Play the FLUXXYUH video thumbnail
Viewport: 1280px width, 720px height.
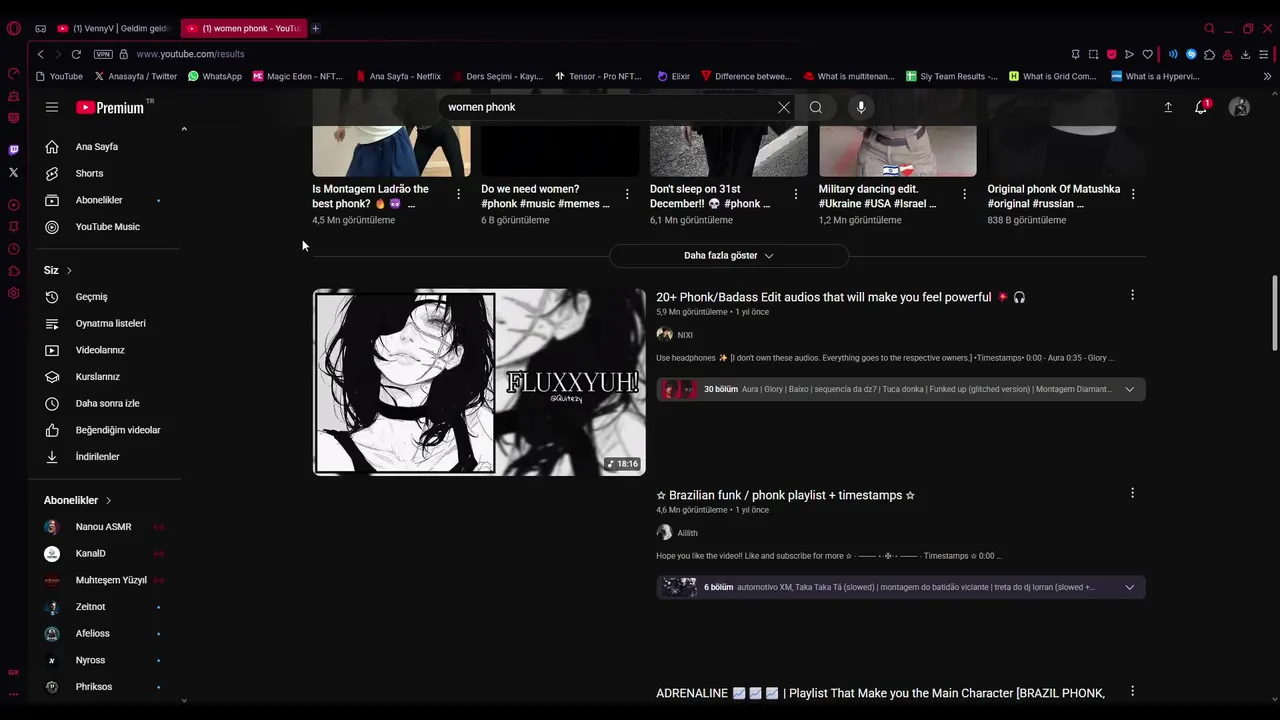479,382
